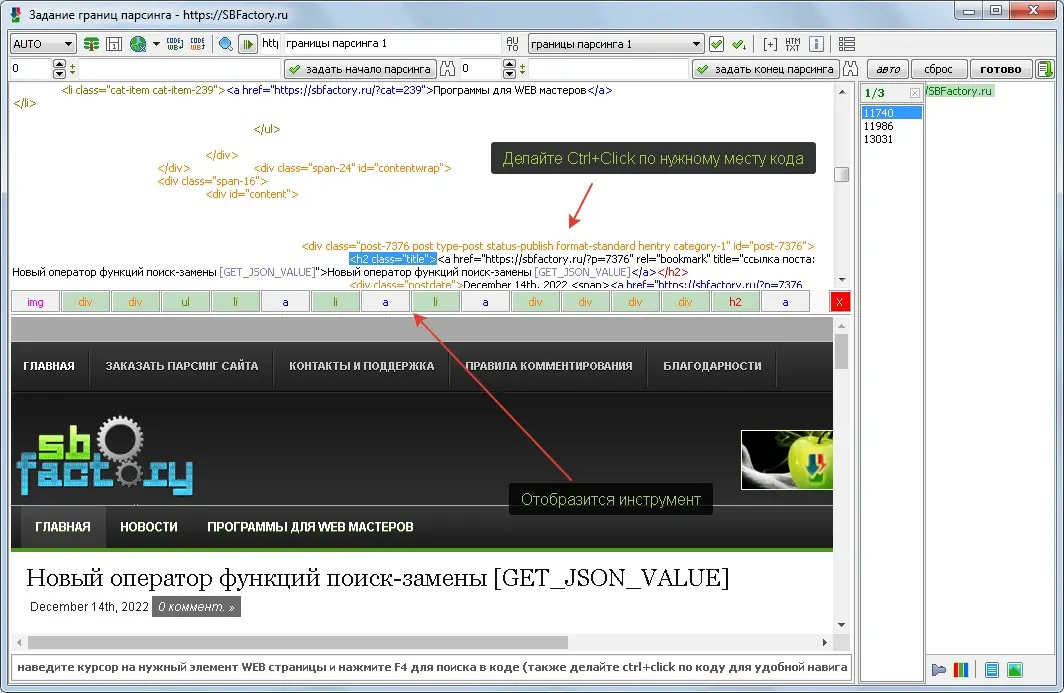Viewport: 1064px width, 693px height.
Task: Click the [+] brackets icon
Action: tap(770, 44)
